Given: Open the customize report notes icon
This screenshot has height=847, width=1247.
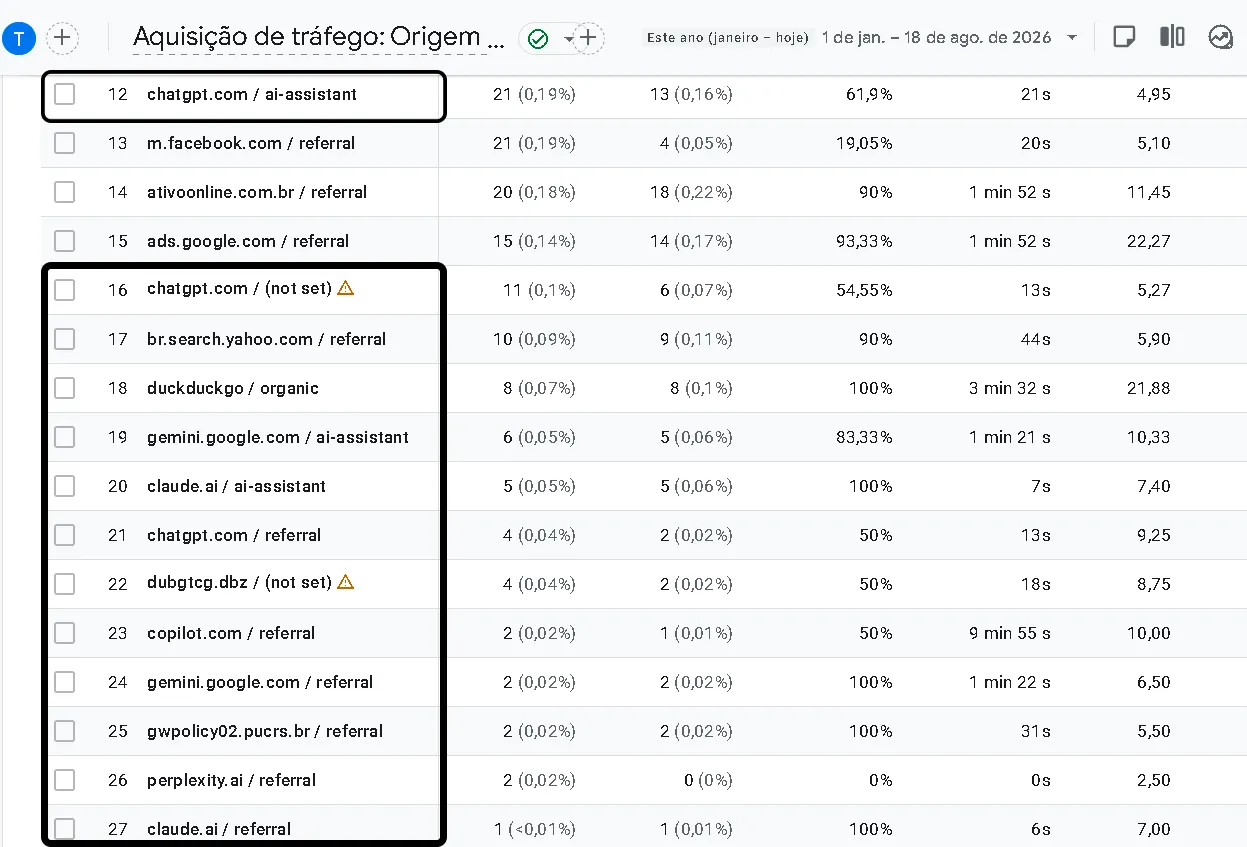Looking at the screenshot, I should (1124, 38).
